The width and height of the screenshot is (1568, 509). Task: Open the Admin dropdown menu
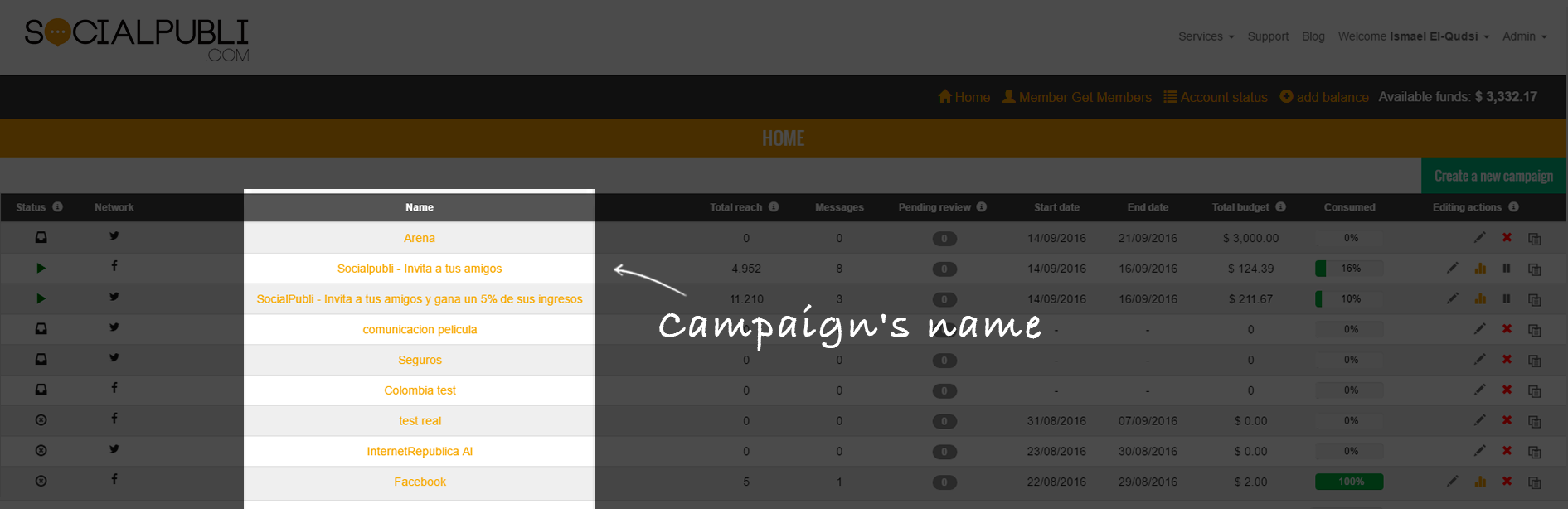[1525, 36]
